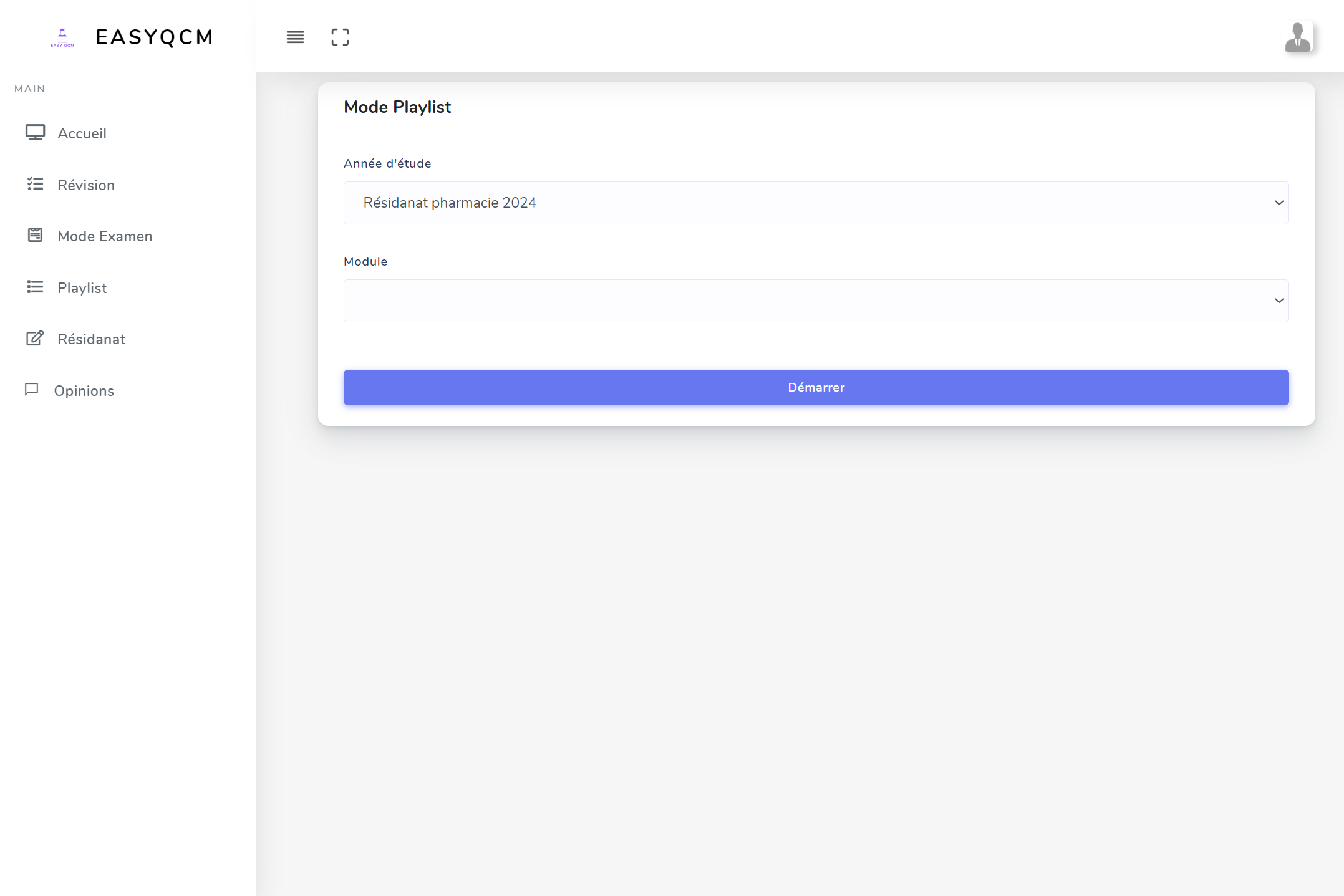Viewport: 1344px width, 896px height.
Task: Click the Résidanat edit icon
Action: point(33,338)
